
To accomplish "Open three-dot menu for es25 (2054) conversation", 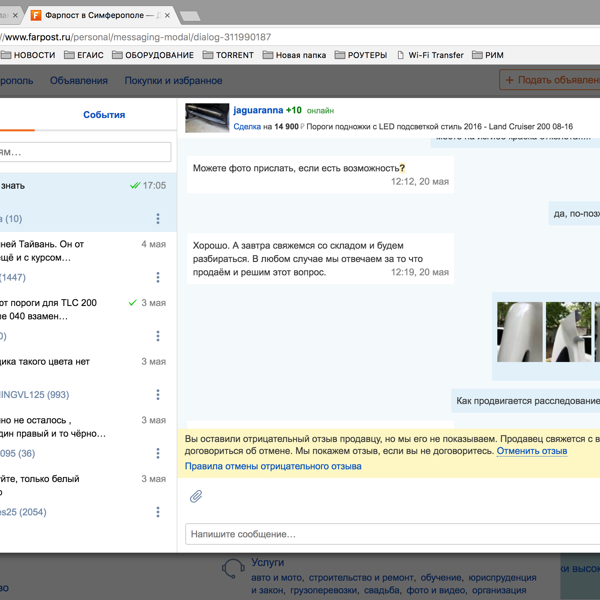I will [158, 512].
